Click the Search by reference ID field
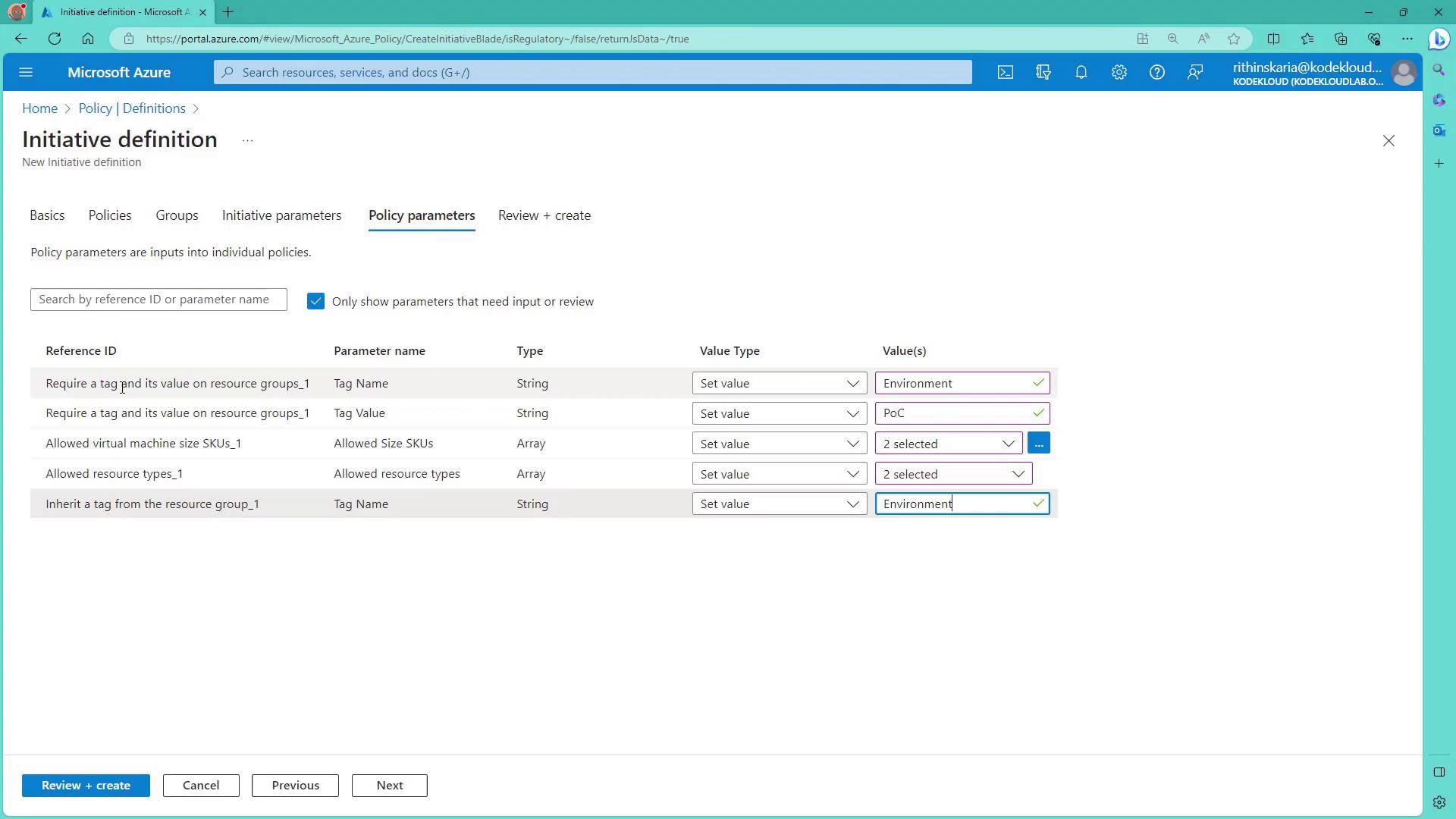The width and height of the screenshot is (1456, 819). pyautogui.click(x=158, y=300)
